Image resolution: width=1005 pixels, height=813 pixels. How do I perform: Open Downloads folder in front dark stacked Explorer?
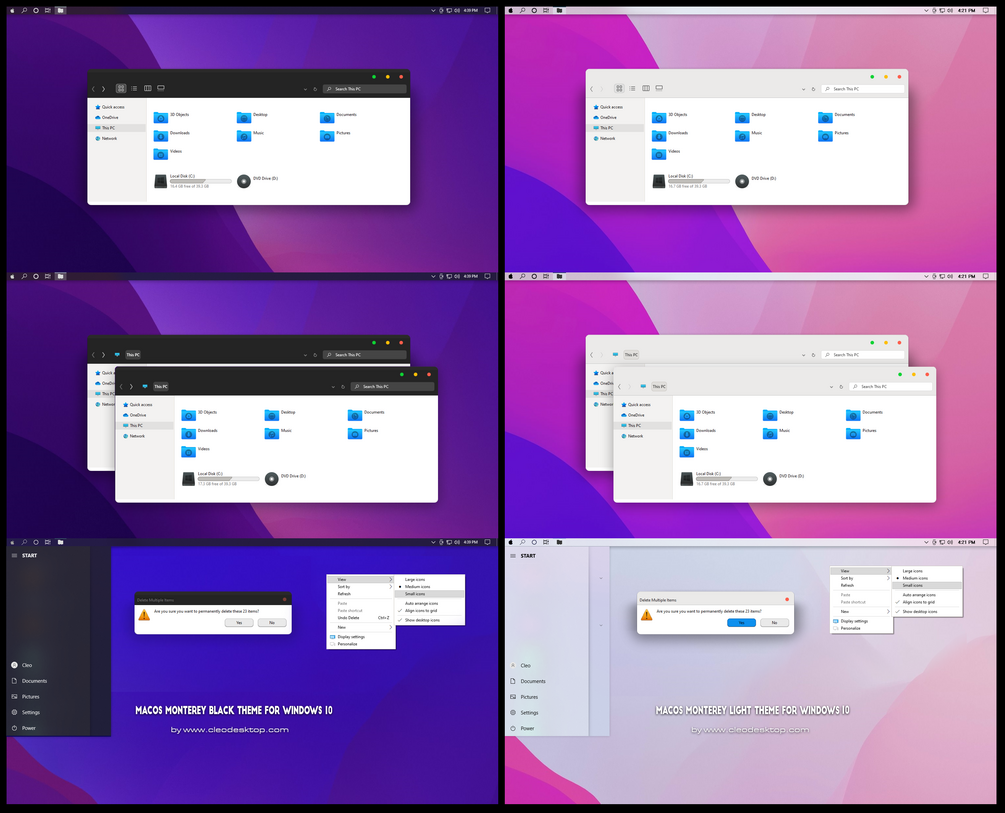pos(200,433)
